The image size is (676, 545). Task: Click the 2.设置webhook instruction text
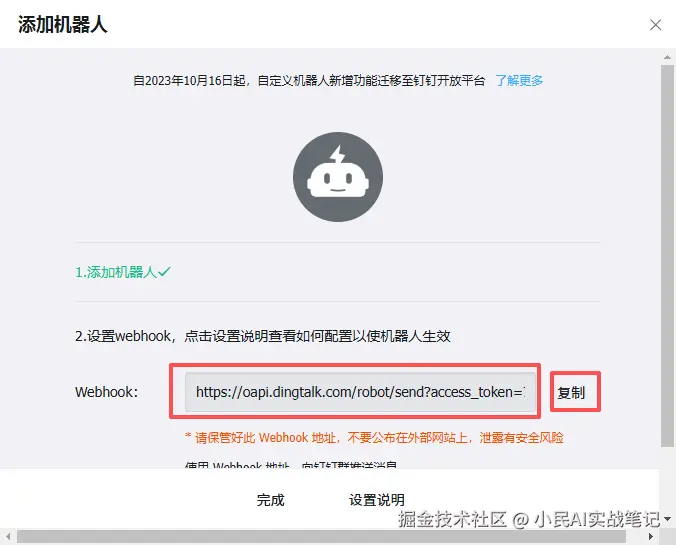263,336
